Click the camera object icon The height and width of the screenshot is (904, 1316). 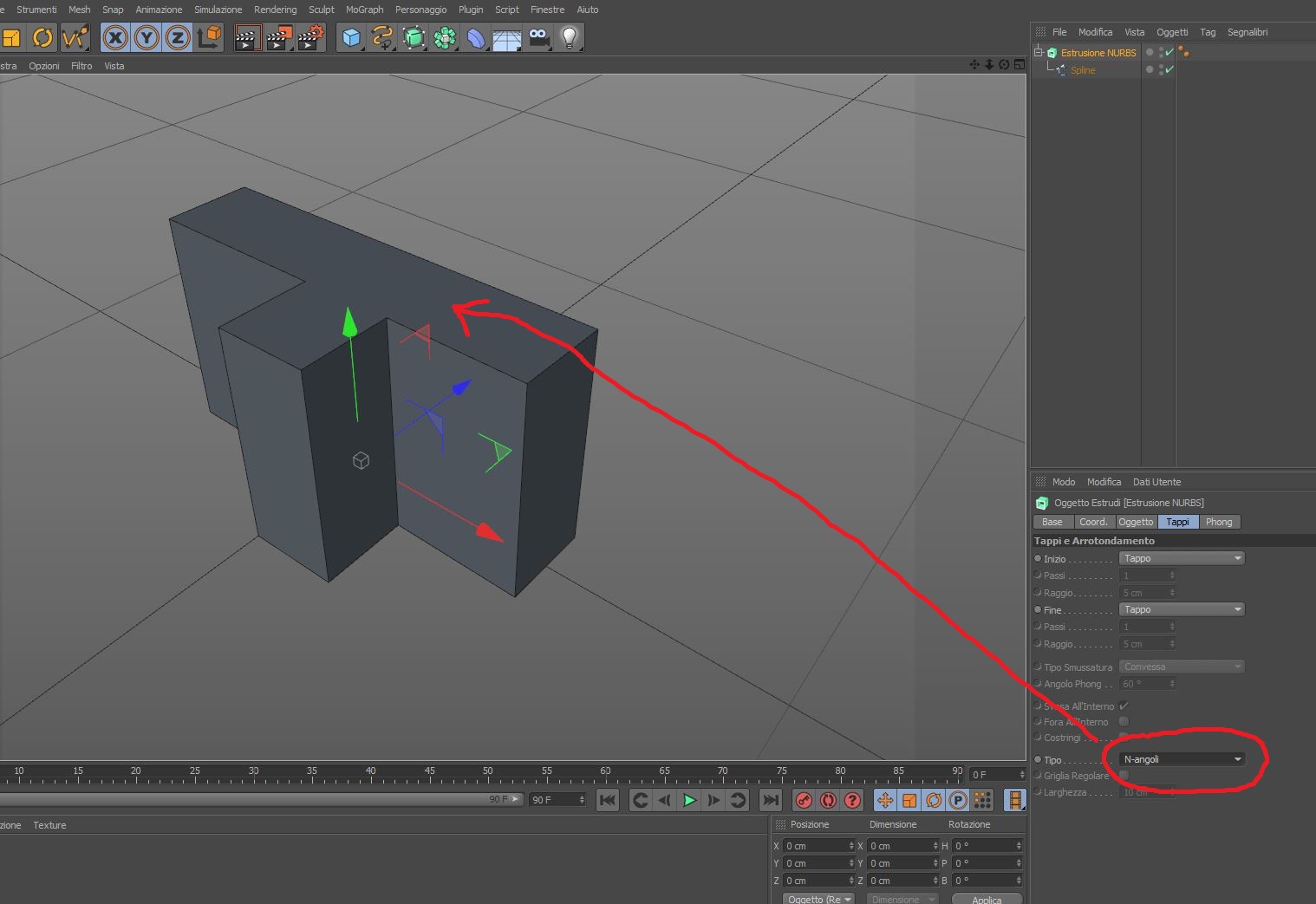click(539, 38)
